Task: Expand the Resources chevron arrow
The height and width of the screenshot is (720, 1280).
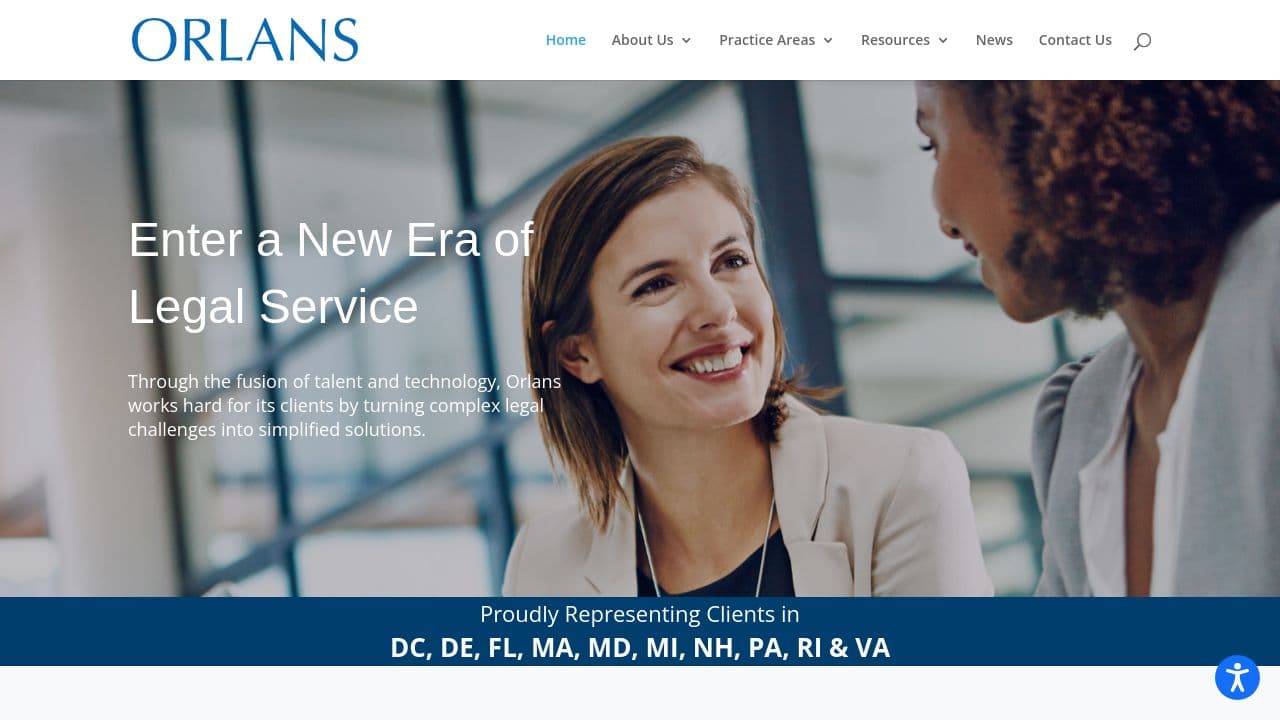Action: click(943, 41)
